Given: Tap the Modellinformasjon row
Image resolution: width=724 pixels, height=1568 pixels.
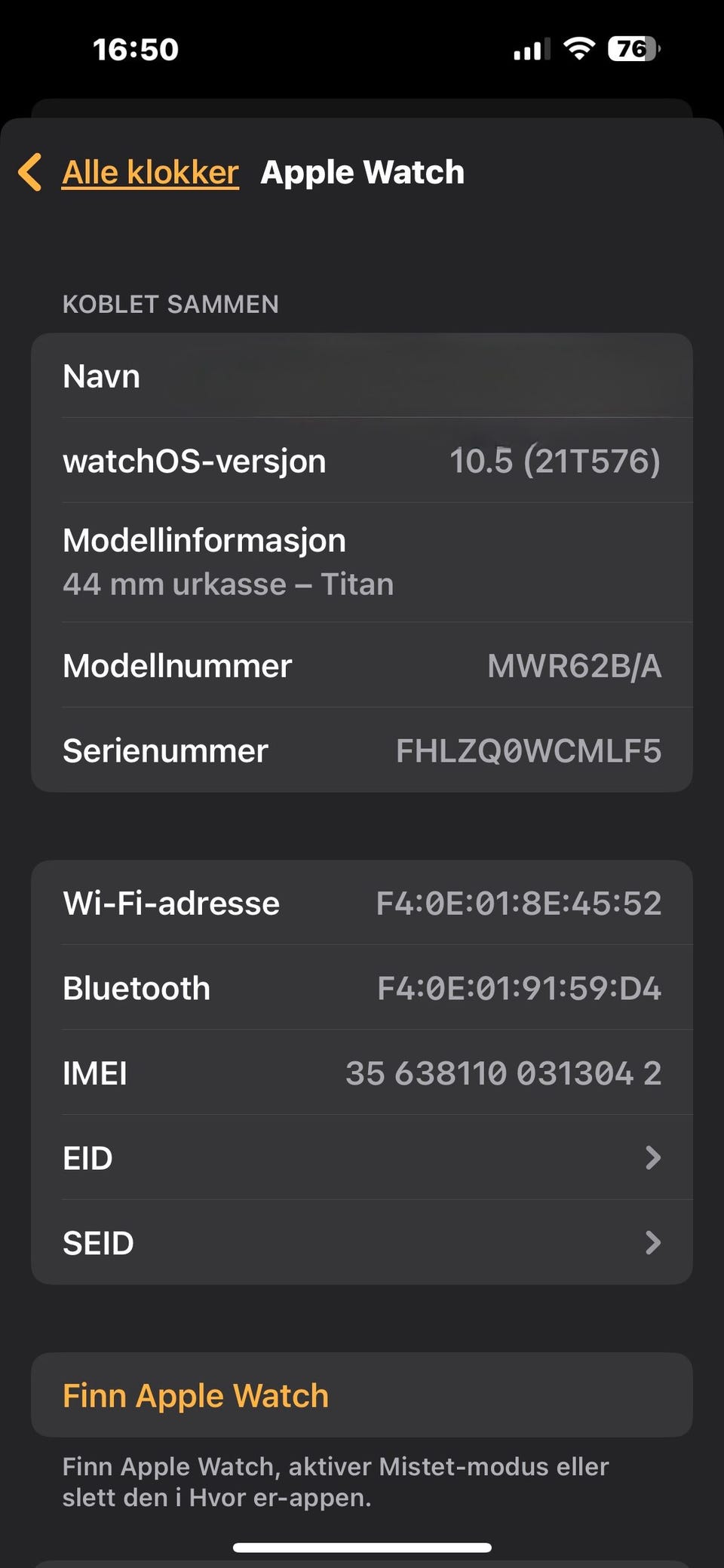Looking at the screenshot, I should (x=362, y=562).
